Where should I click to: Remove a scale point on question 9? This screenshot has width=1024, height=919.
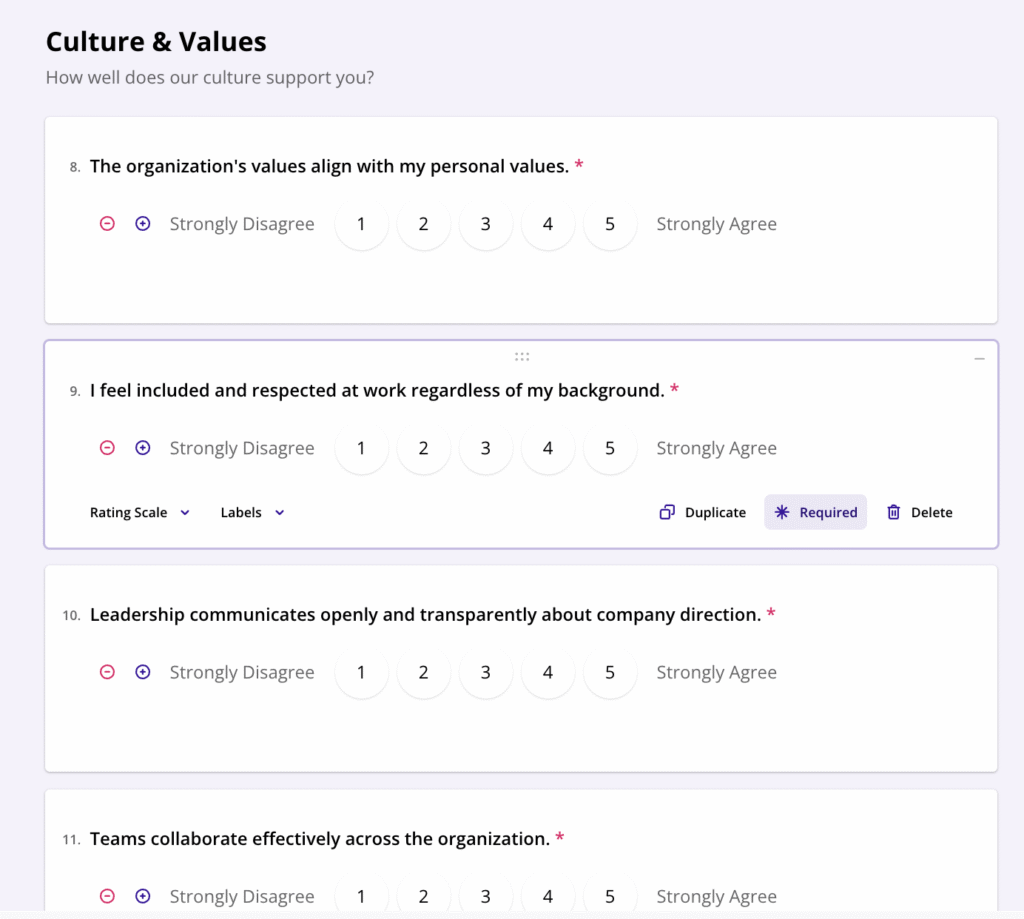coord(107,448)
